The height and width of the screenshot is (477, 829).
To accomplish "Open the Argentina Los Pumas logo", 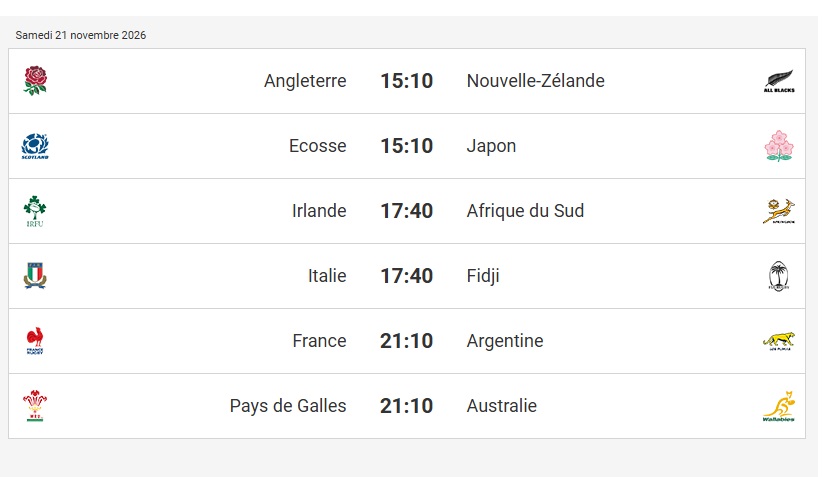I will pos(779,341).
